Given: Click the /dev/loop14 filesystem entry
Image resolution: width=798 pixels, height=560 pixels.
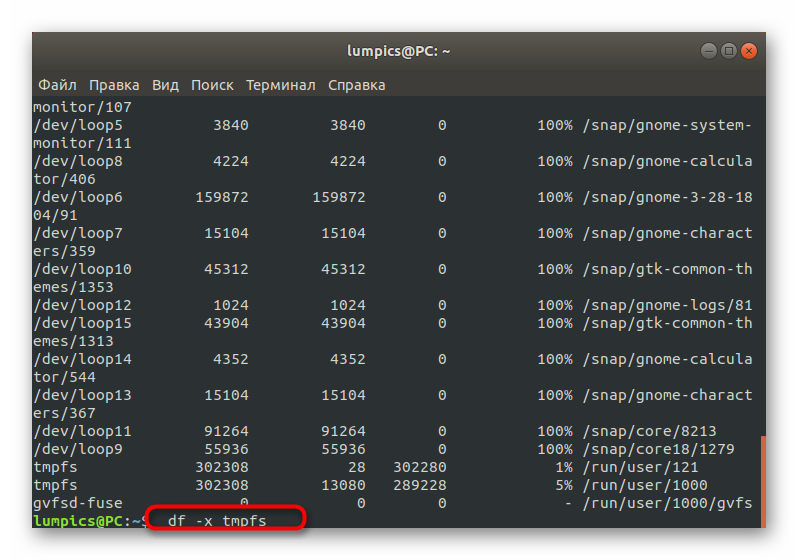Looking at the screenshot, I should 82,359.
